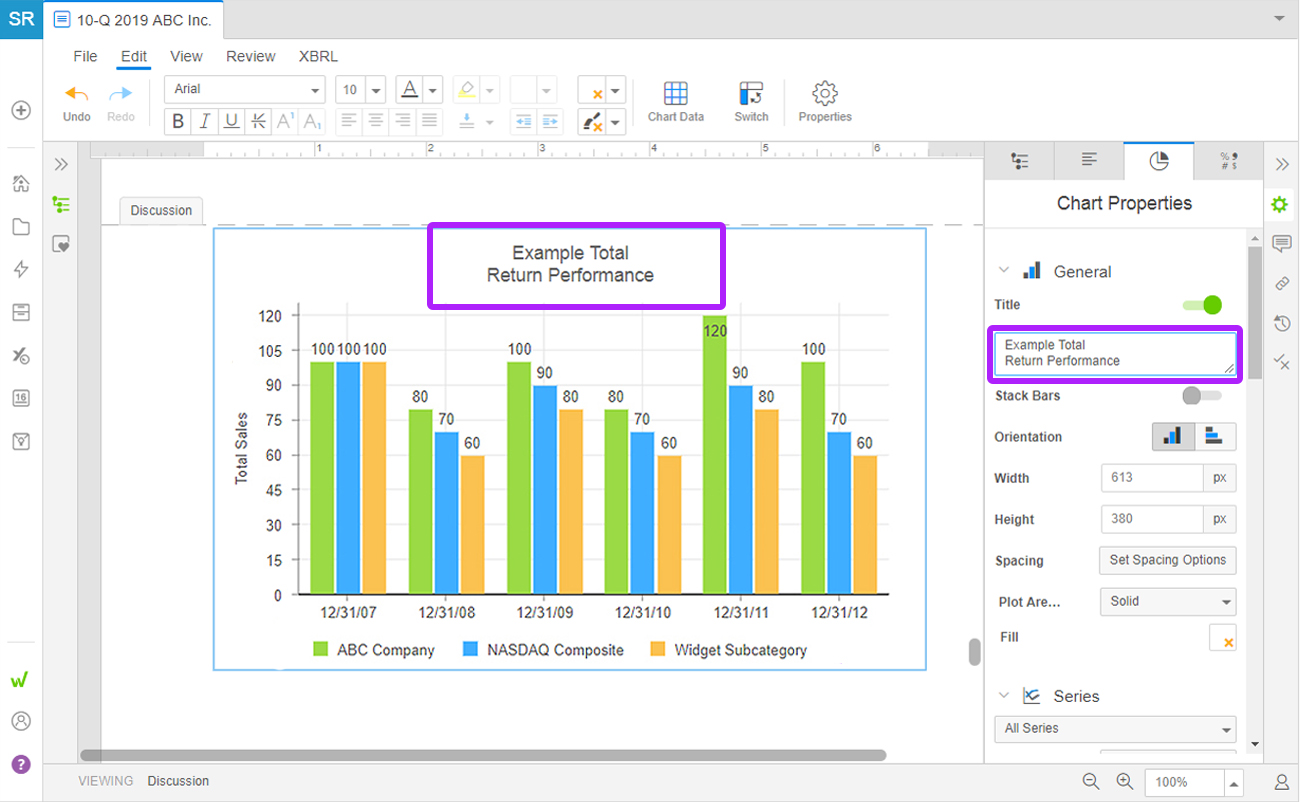Apply Bold formatting

pyautogui.click(x=178, y=122)
